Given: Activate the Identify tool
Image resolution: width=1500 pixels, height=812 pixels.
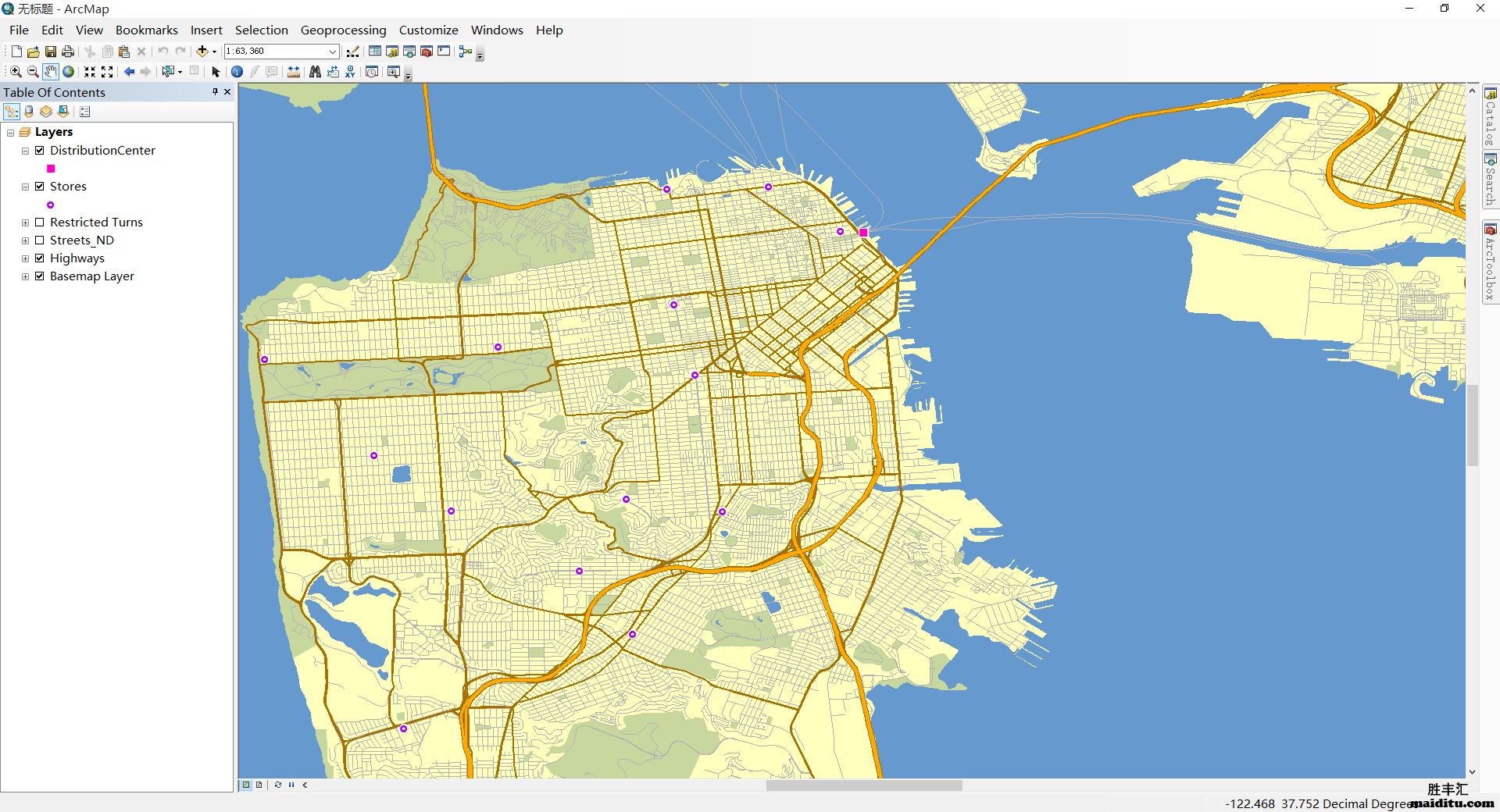Looking at the screenshot, I should pos(237,72).
